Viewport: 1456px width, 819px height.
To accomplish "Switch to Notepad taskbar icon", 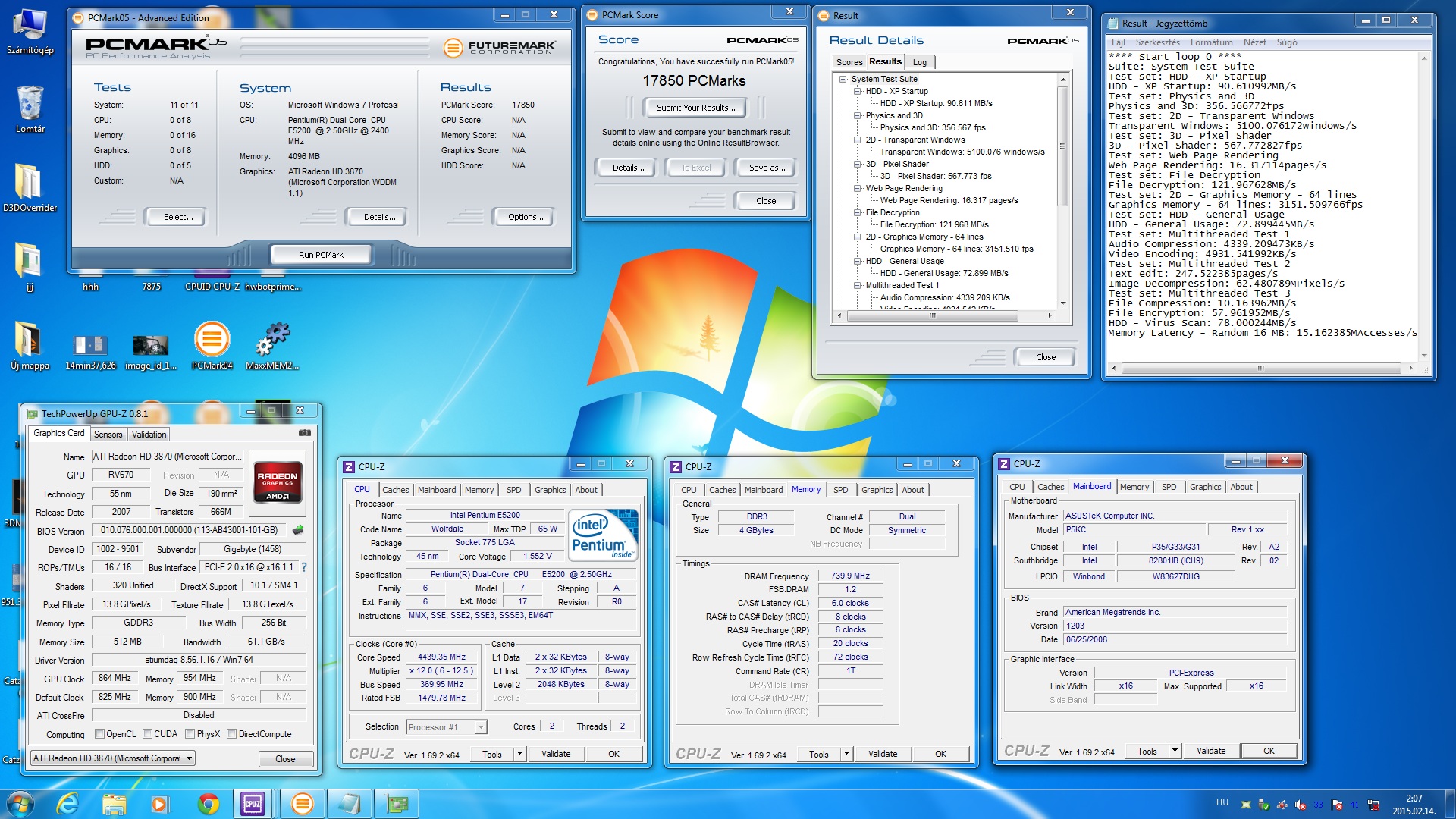I will click(x=350, y=804).
